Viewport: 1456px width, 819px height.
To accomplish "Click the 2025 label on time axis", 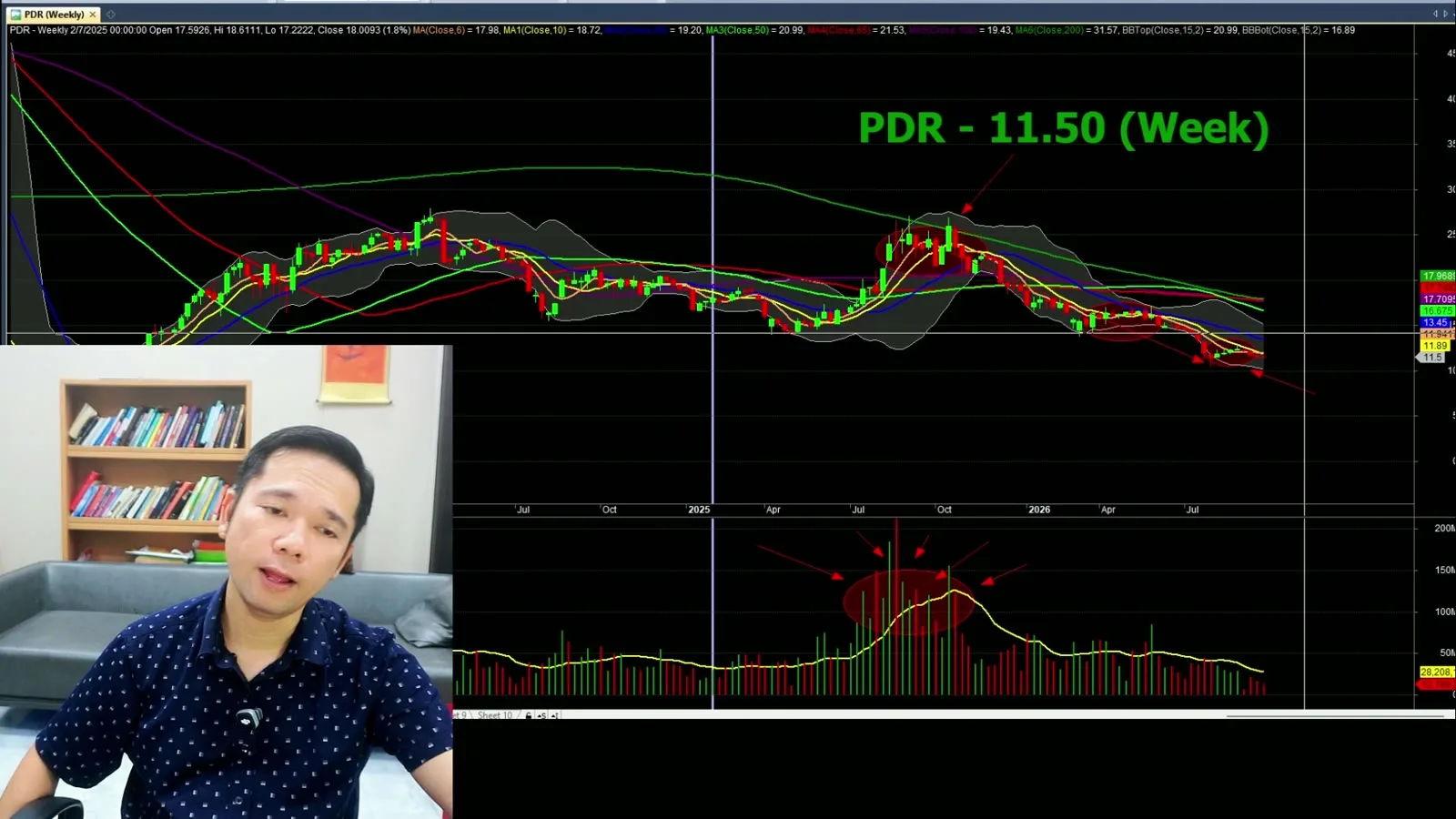I will [x=699, y=510].
